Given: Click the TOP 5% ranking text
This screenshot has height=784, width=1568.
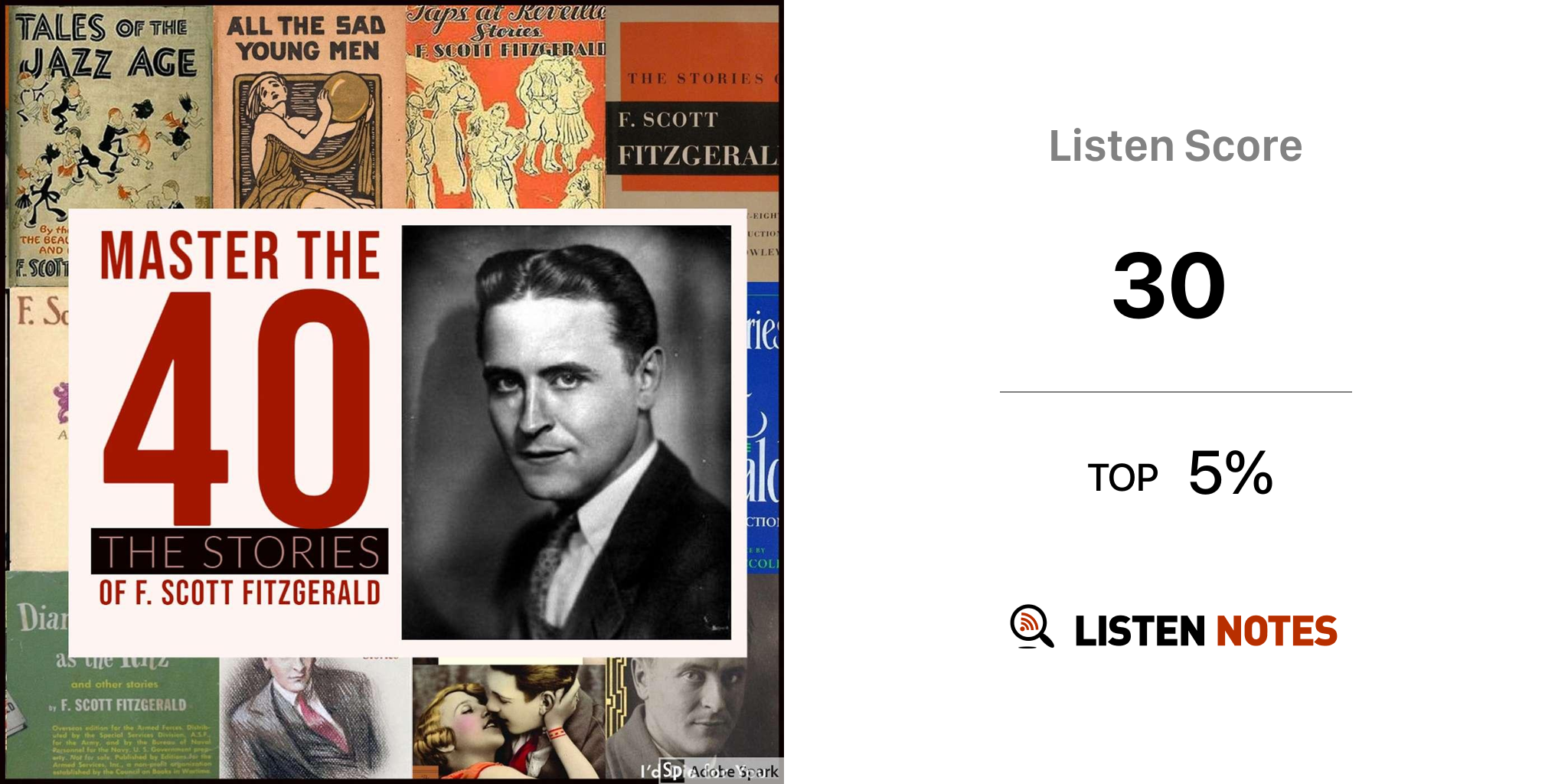Looking at the screenshot, I should [1180, 474].
